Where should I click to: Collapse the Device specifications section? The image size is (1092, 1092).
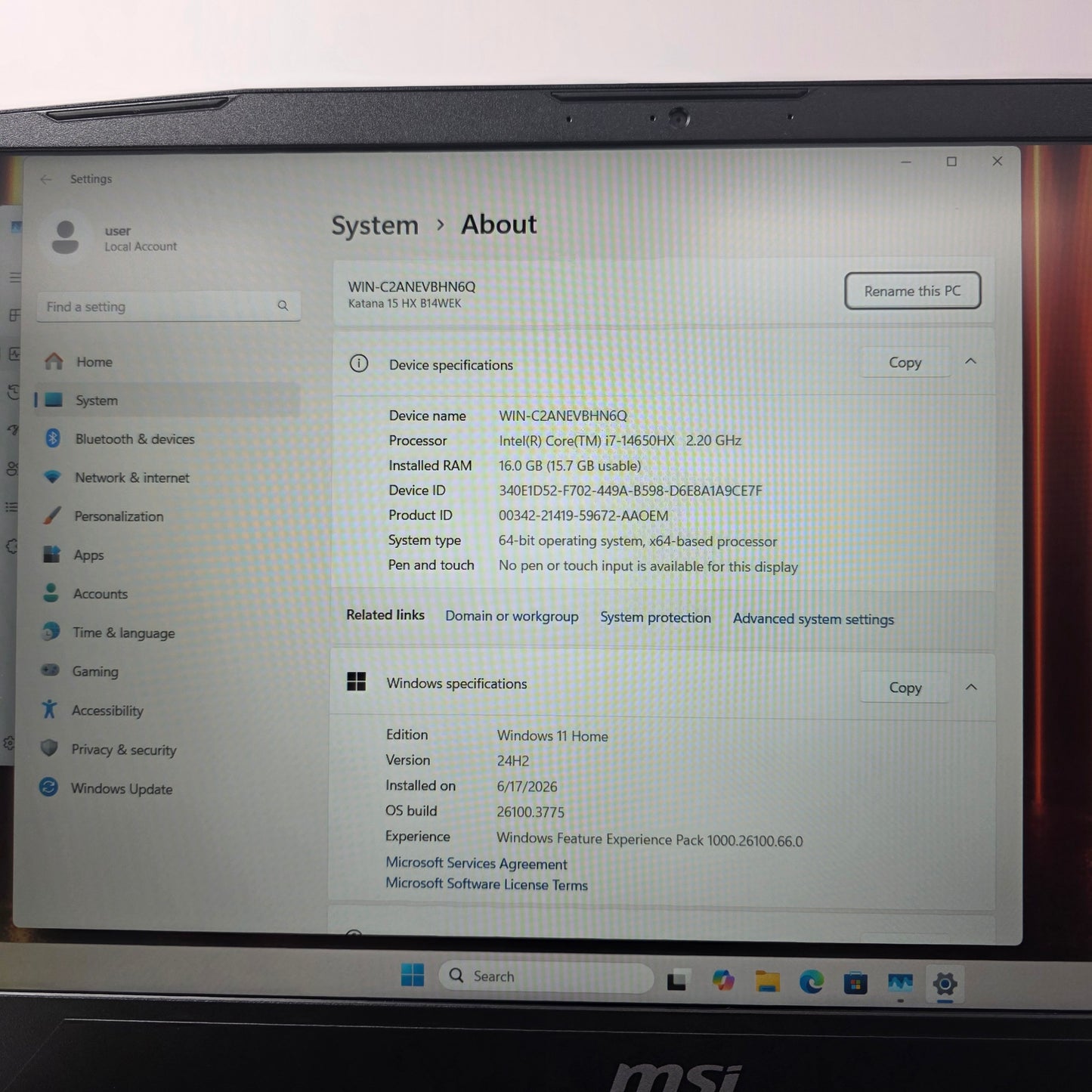(971, 362)
